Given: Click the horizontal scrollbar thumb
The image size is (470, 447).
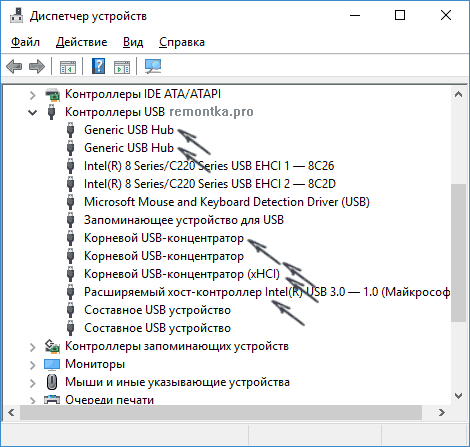Looking at the screenshot, I should [221, 413].
